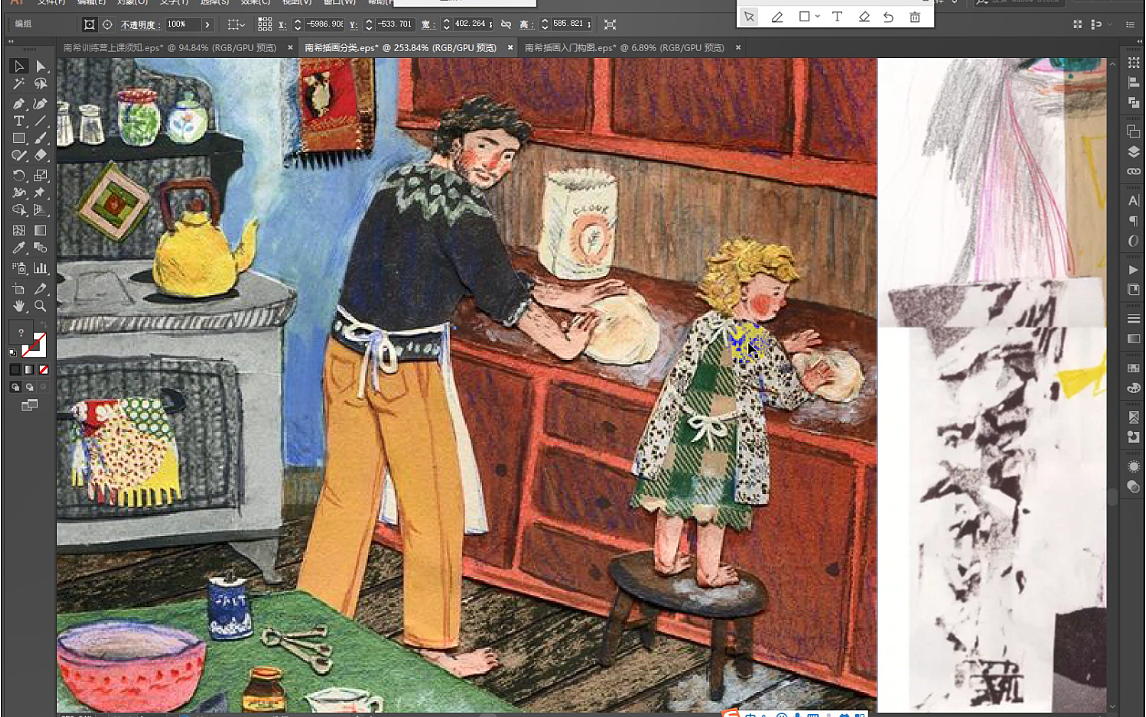1146x717 pixels.
Task: Set paint mode to None
Action: [x=43, y=370]
